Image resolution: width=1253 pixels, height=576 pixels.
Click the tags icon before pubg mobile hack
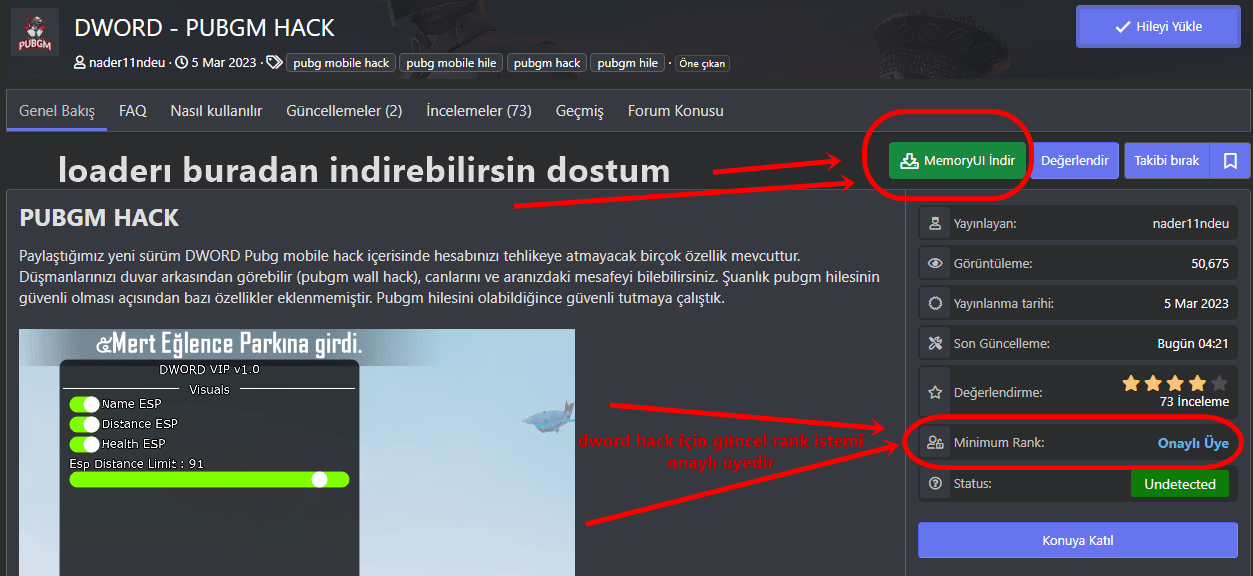tap(274, 62)
